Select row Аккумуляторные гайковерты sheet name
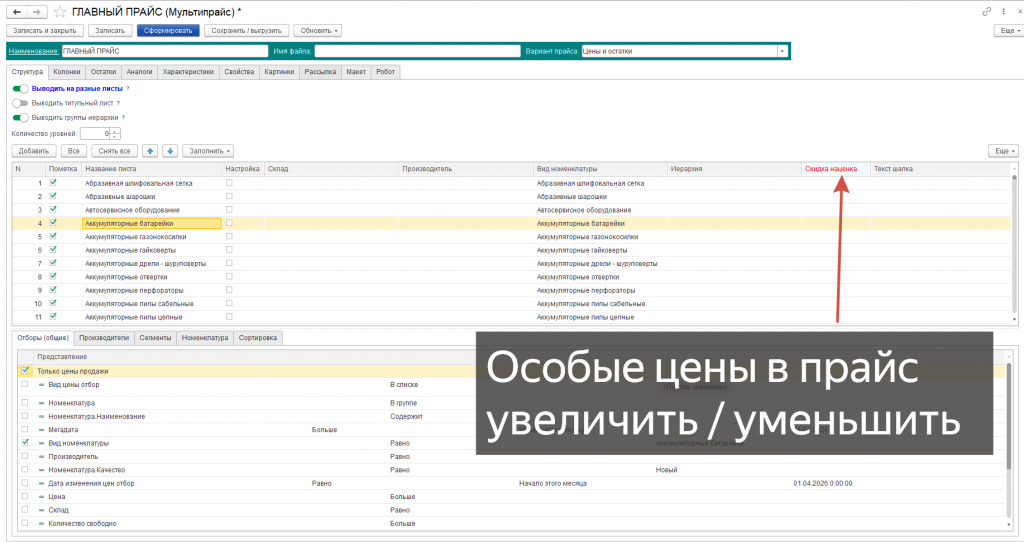 pos(130,250)
